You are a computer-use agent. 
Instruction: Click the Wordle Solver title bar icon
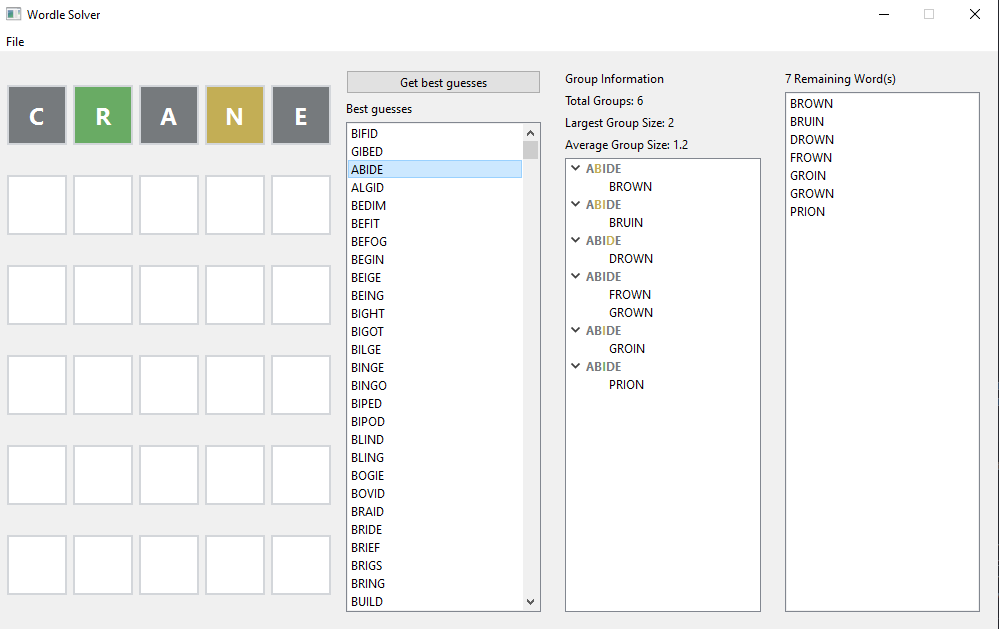(13, 14)
